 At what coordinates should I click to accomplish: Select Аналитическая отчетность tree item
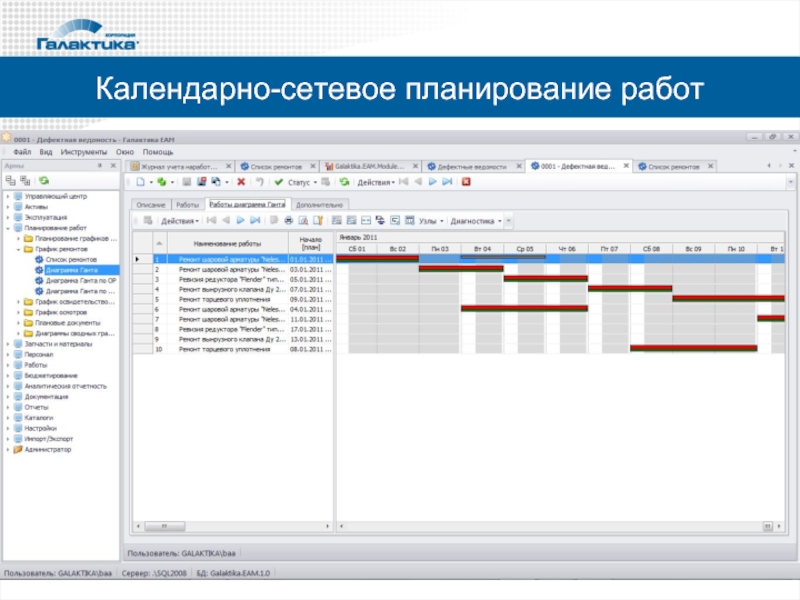[x=65, y=386]
